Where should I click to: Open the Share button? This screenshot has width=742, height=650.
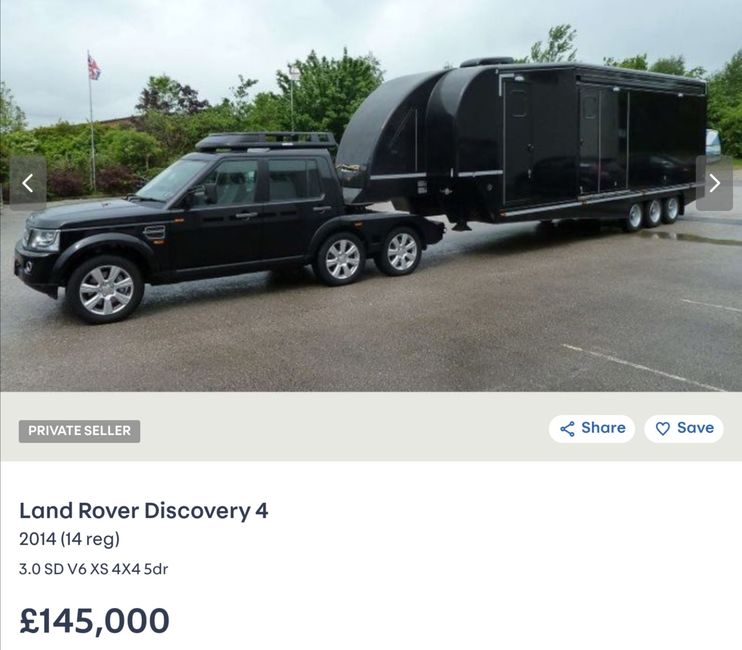[x=592, y=429]
